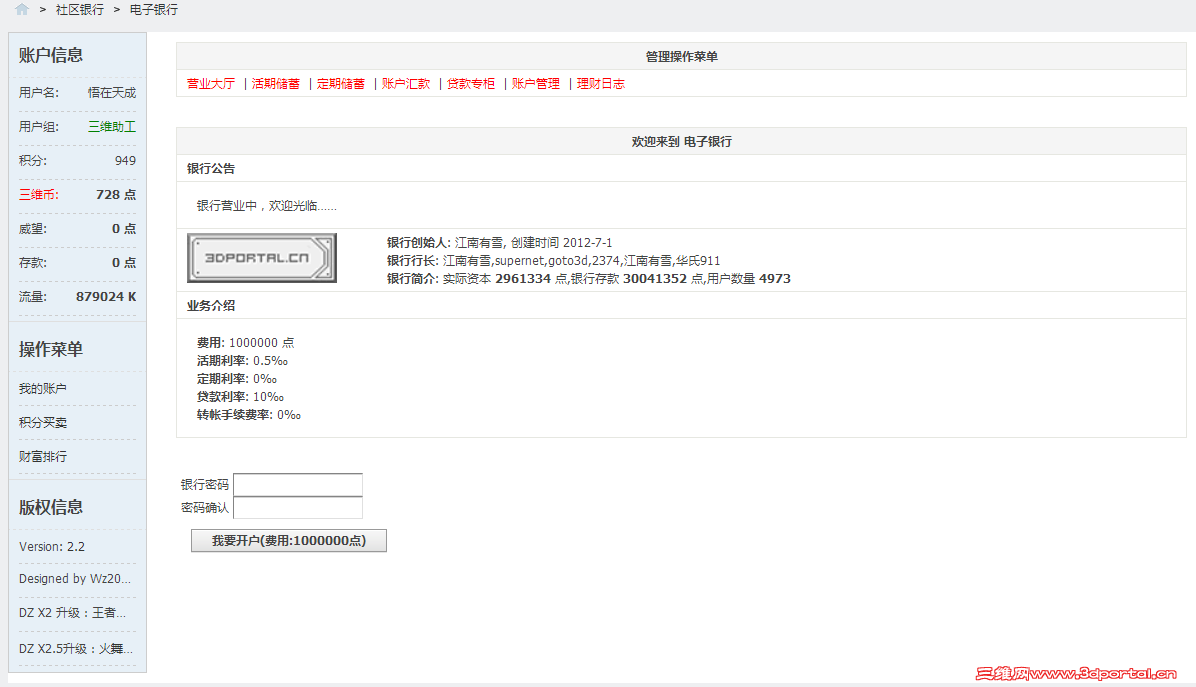Click the 业务介绍 section heading
The width and height of the screenshot is (1196, 687).
(211, 306)
